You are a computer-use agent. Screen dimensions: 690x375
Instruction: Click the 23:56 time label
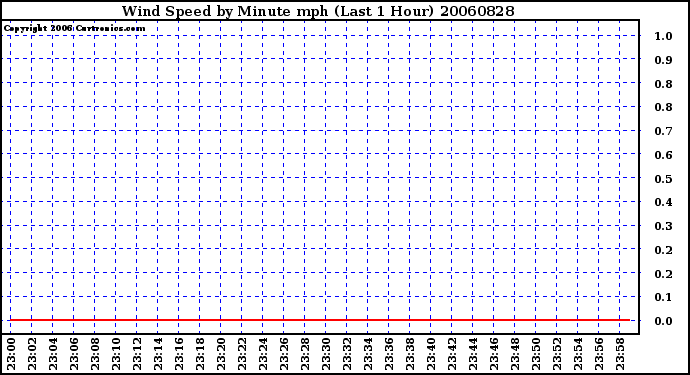click(x=599, y=354)
